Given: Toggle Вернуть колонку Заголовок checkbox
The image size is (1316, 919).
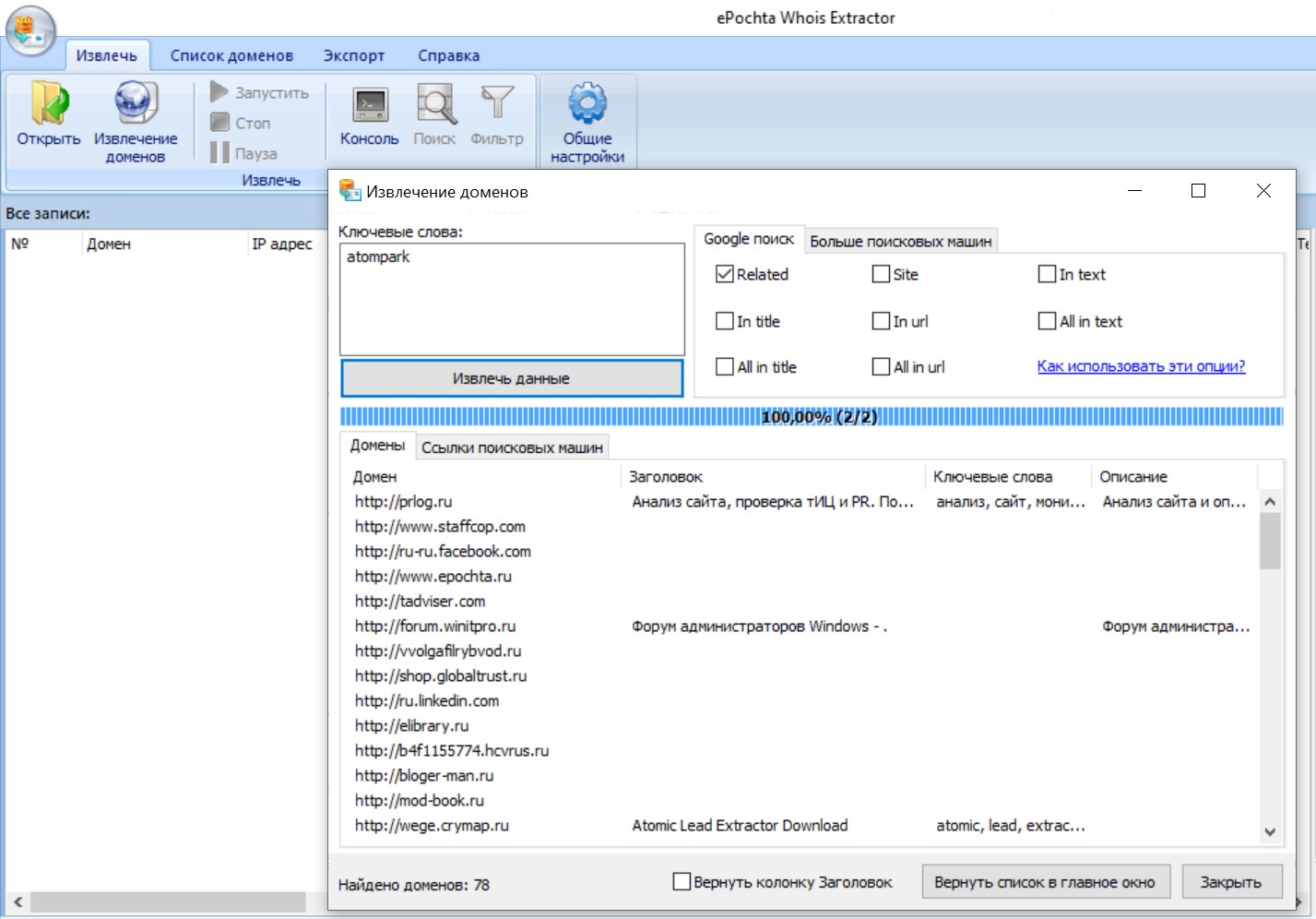Looking at the screenshot, I should coord(682,881).
